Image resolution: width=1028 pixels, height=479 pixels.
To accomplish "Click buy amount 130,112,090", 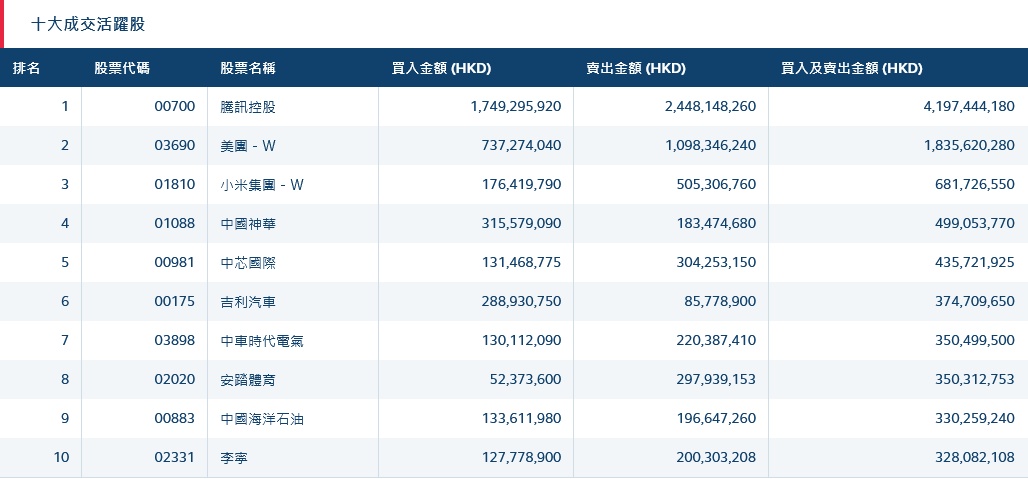I will point(523,341).
